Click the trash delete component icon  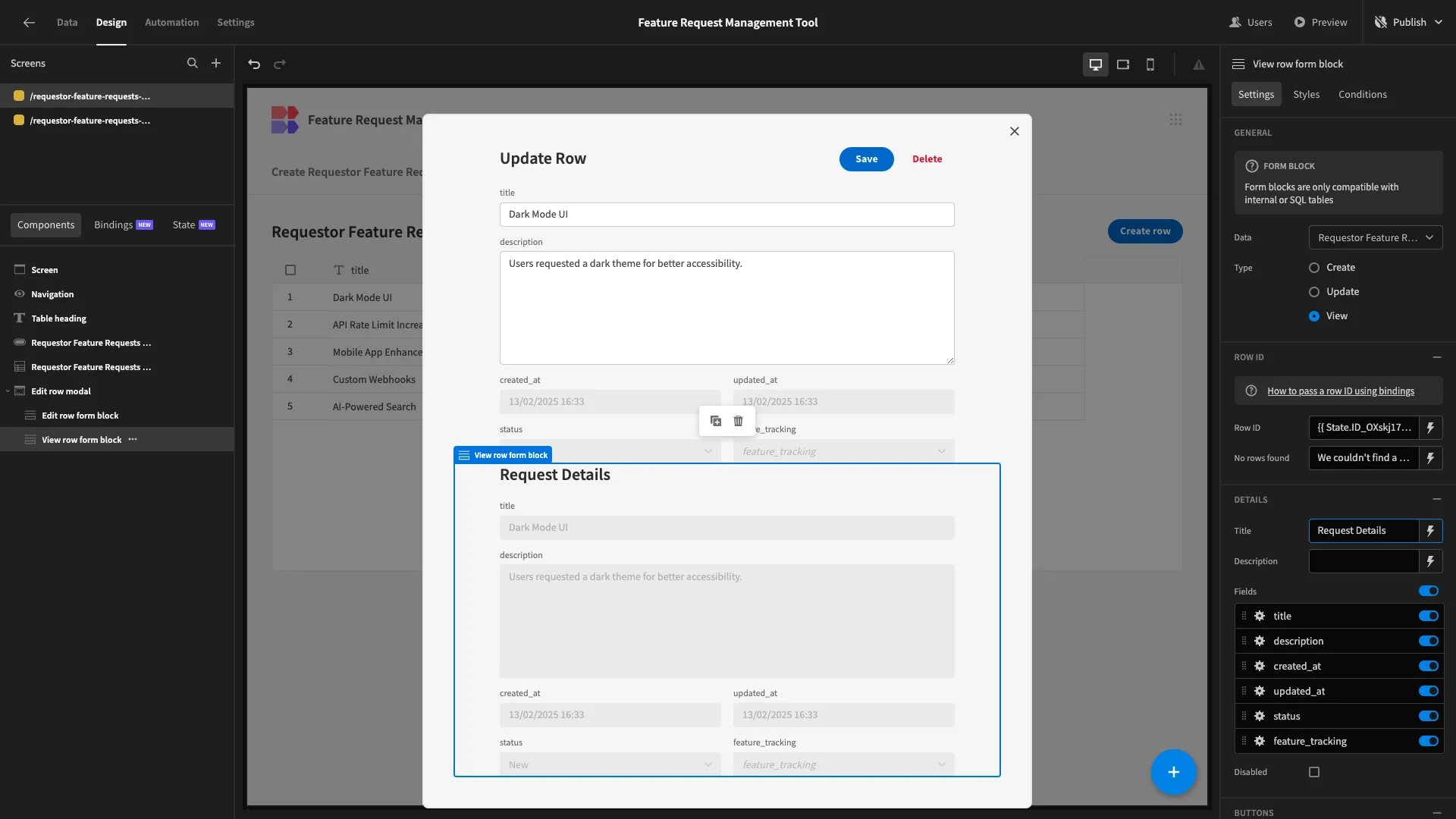[739, 421]
